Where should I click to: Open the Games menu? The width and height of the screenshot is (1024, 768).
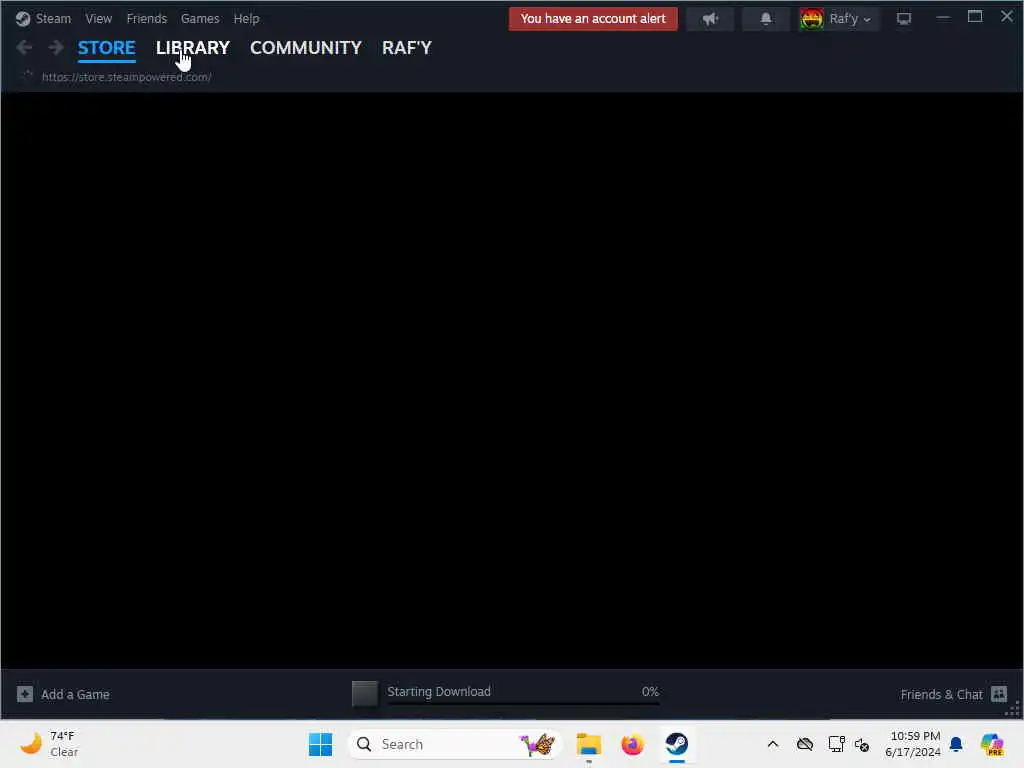(200, 18)
